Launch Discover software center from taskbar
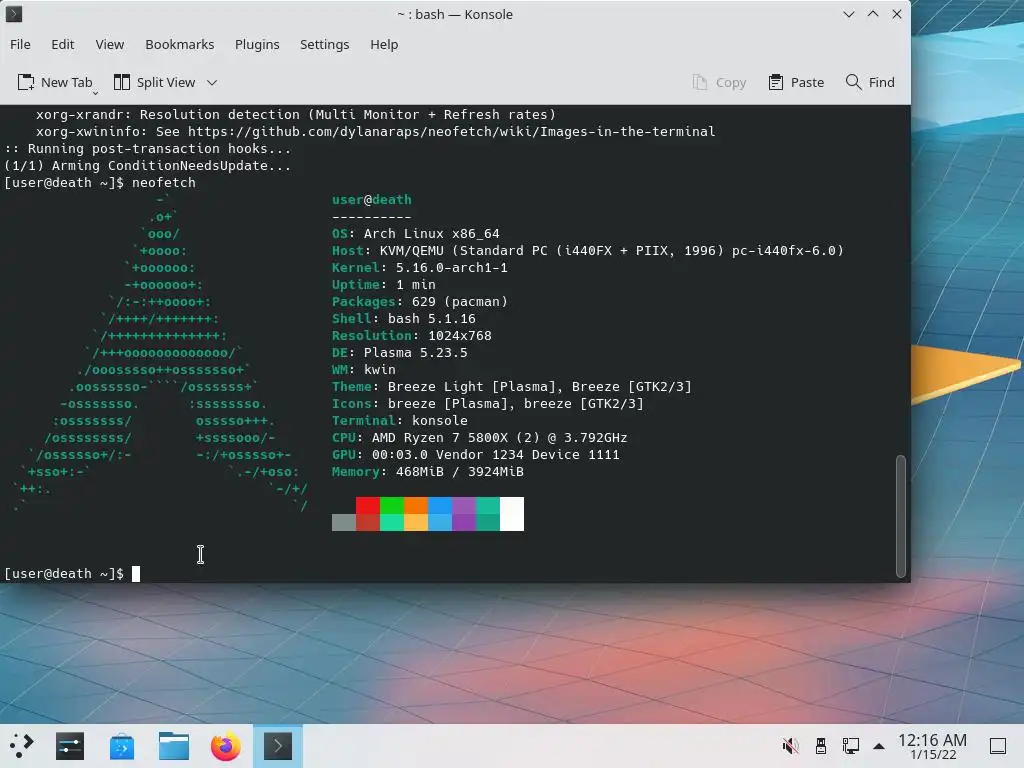 coord(121,746)
